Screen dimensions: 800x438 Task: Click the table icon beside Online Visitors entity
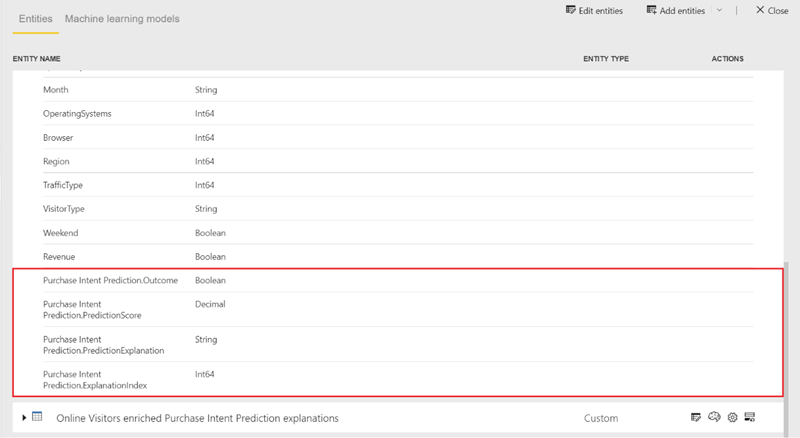coord(37,417)
